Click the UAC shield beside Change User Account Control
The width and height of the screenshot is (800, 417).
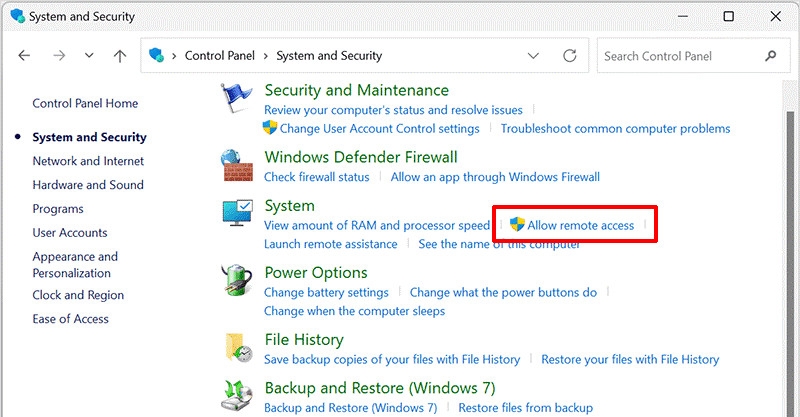pyautogui.click(x=270, y=128)
